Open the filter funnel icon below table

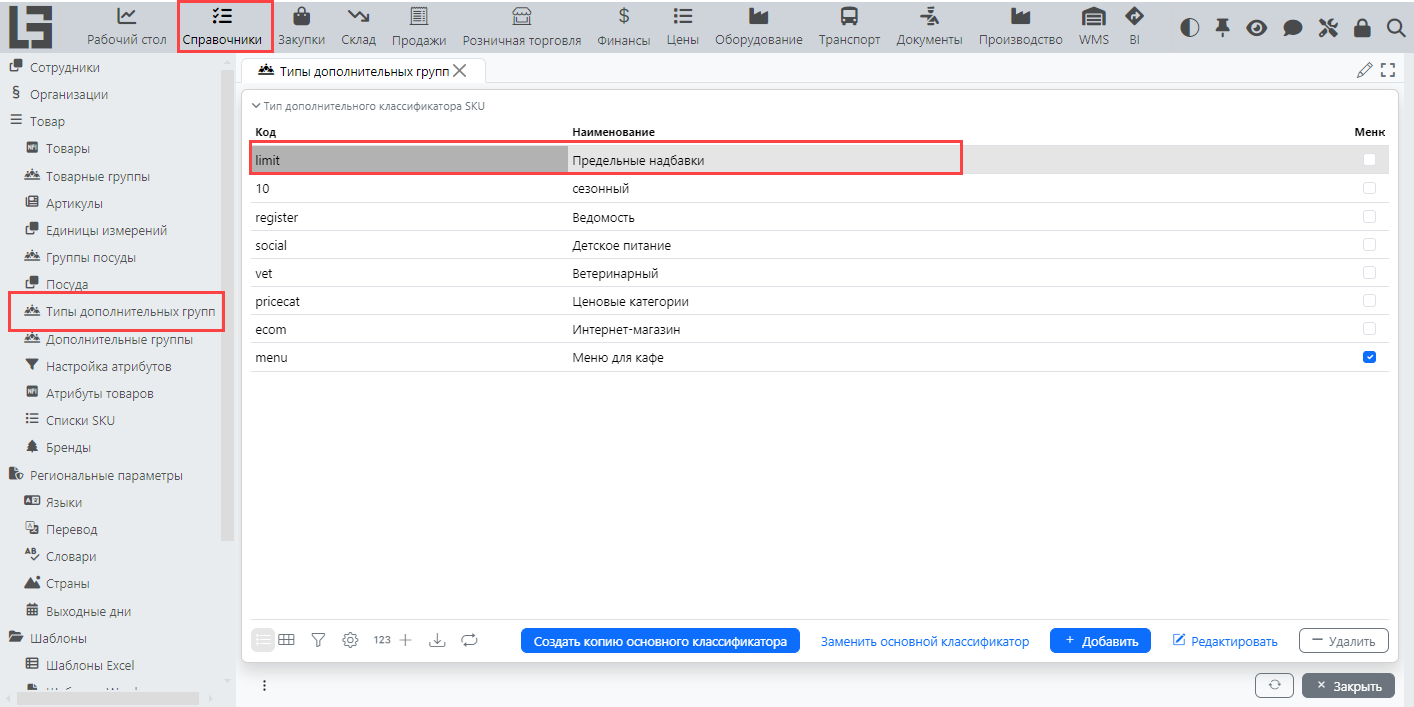pos(318,640)
